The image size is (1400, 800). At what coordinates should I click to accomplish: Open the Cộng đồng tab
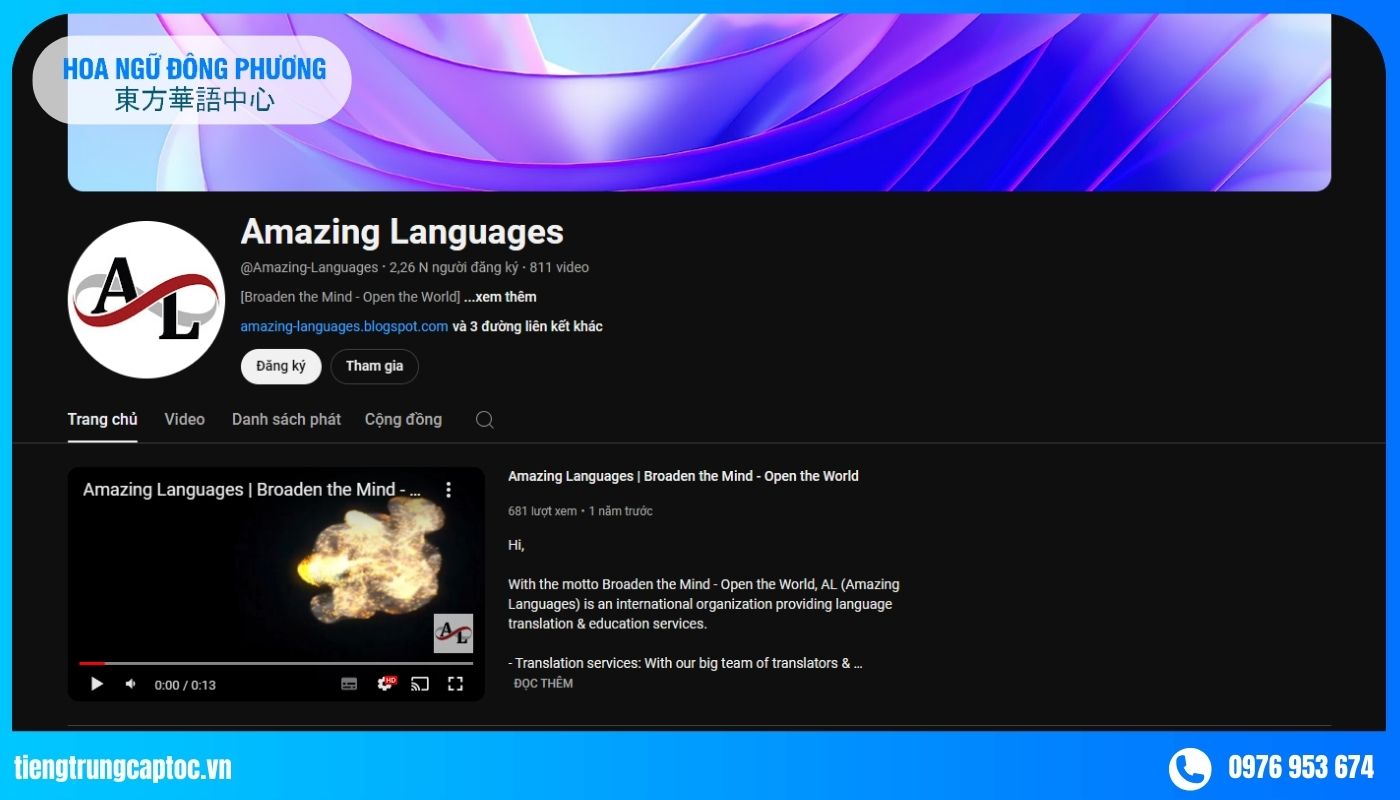[x=403, y=420]
